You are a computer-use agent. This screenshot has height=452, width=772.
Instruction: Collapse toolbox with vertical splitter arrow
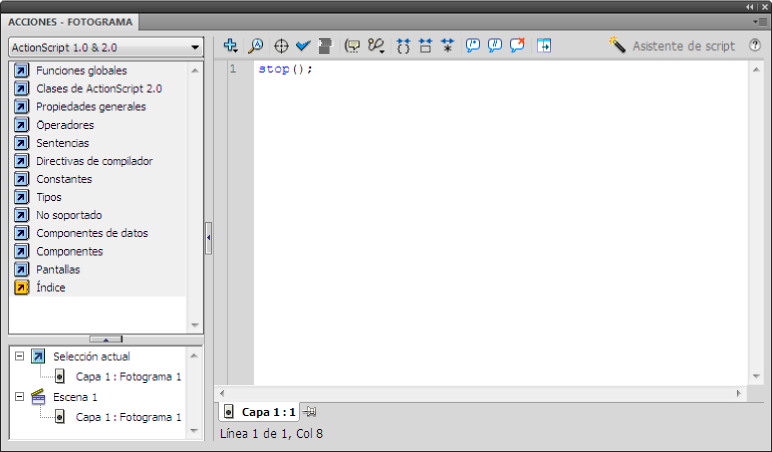pyautogui.click(x=209, y=238)
